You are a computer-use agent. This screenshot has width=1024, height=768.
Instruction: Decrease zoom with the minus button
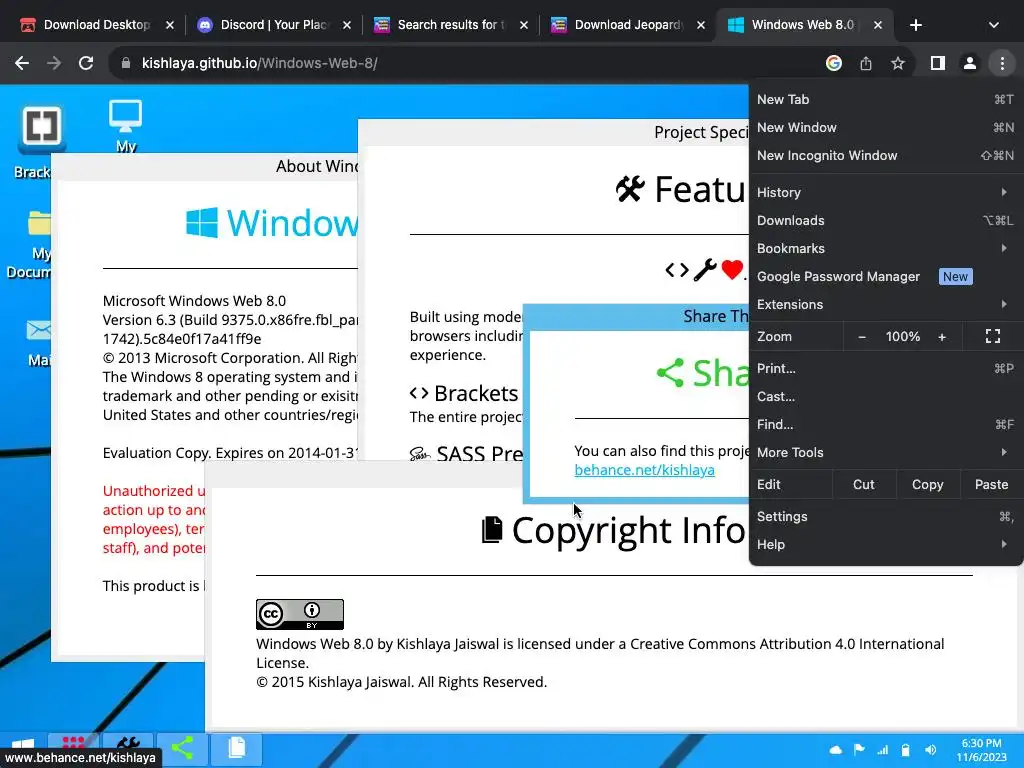click(861, 337)
